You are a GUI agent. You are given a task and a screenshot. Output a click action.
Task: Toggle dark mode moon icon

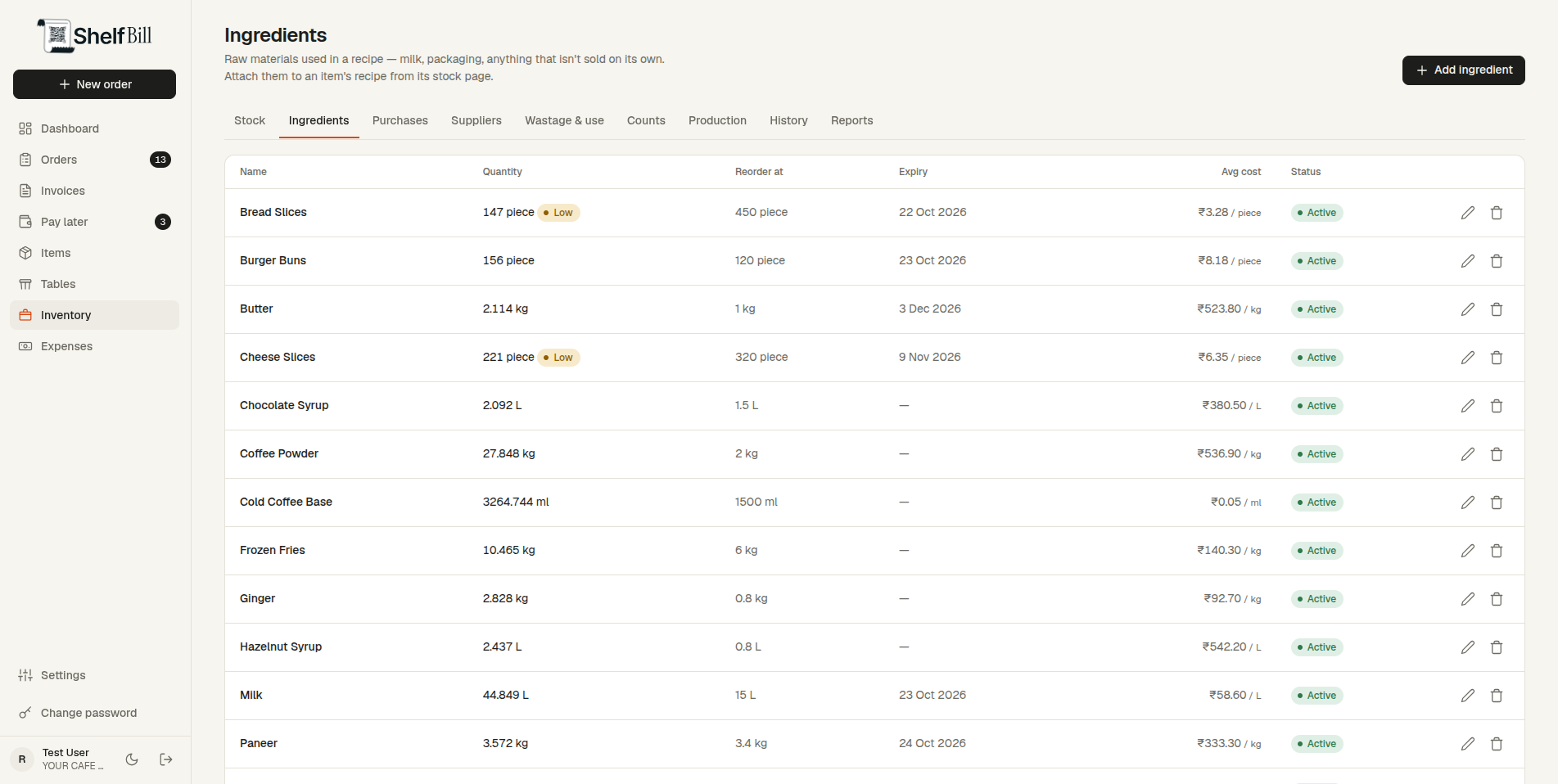(132, 759)
